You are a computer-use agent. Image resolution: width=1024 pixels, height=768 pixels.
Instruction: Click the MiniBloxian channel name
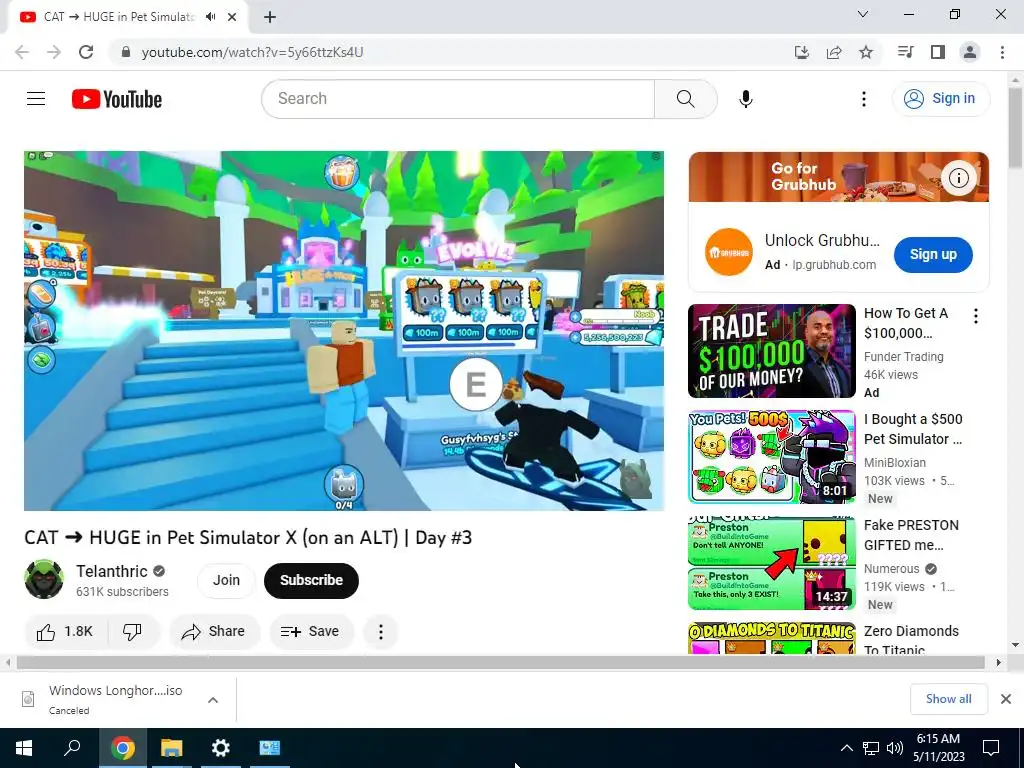(895, 462)
